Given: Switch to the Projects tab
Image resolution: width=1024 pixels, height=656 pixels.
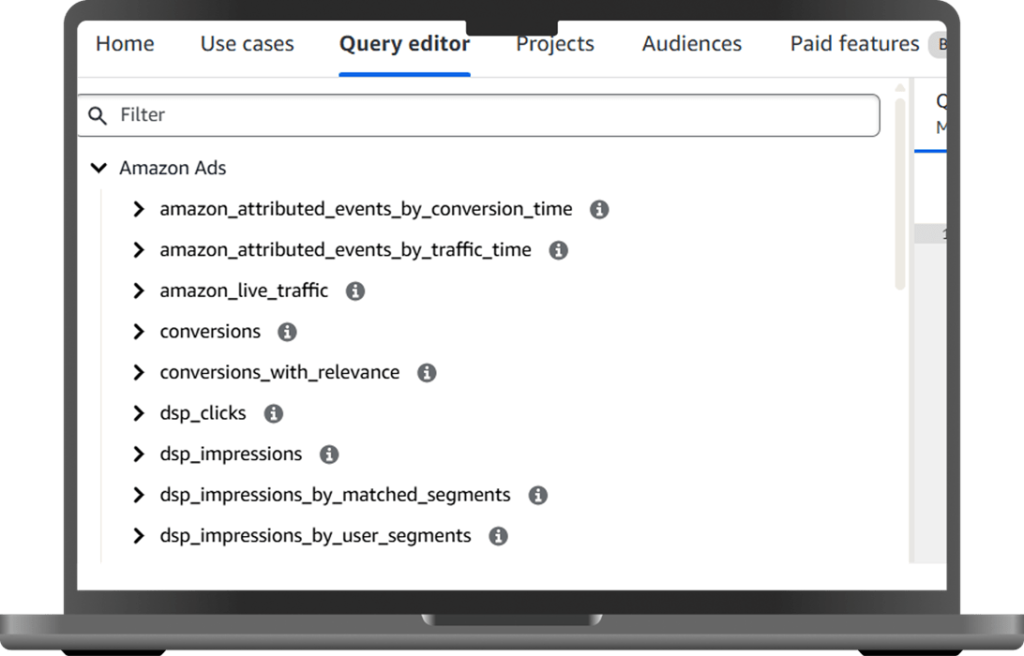Looking at the screenshot, I should click(554, 44).
